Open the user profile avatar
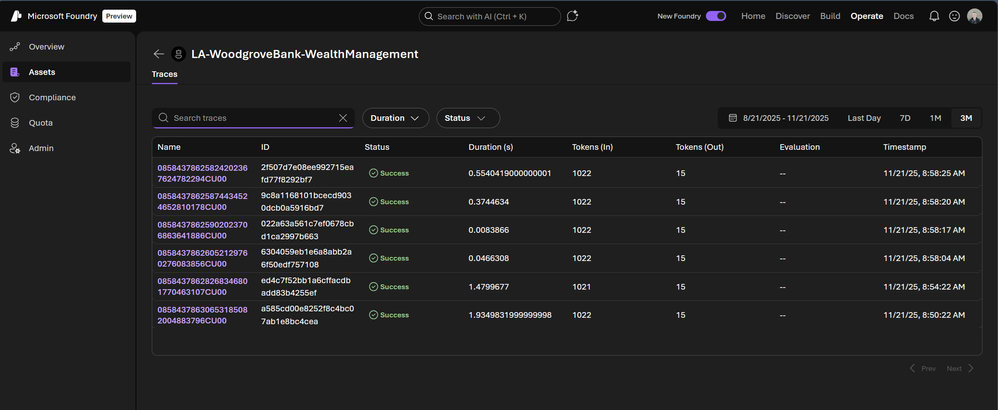Screen dimensions: 998x410 [x=975, y=16]
